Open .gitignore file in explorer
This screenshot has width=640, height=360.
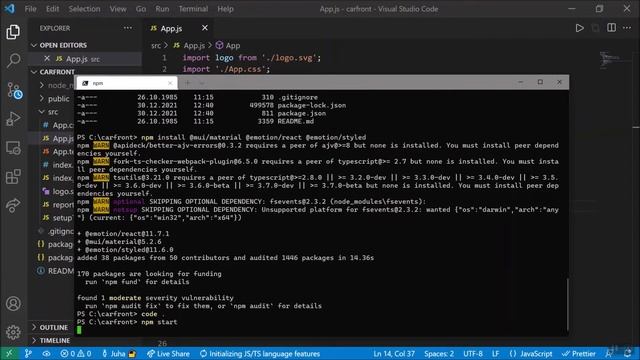(x=56, y=231)
